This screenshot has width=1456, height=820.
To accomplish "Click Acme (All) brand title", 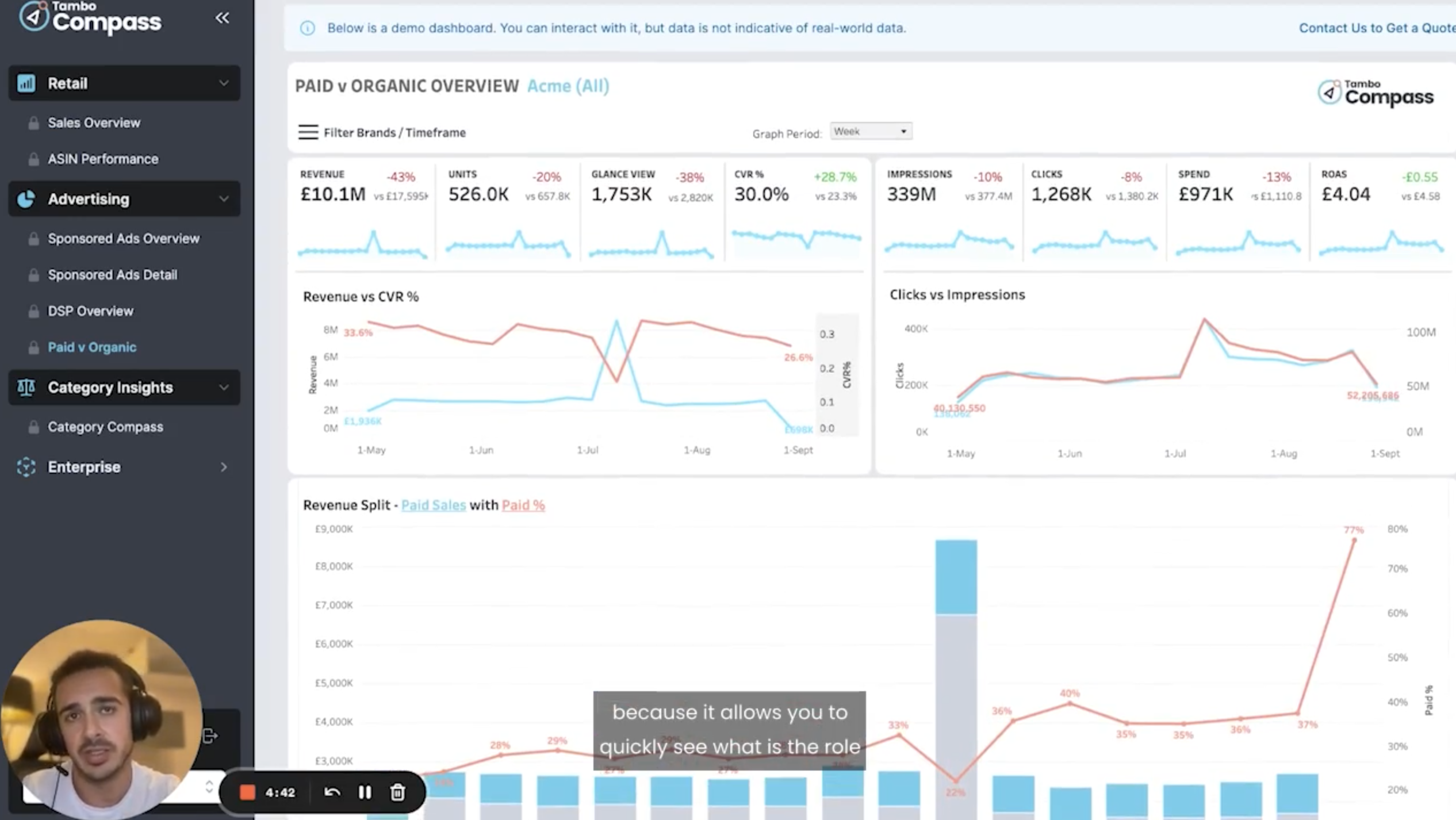I will coord(568,86).
